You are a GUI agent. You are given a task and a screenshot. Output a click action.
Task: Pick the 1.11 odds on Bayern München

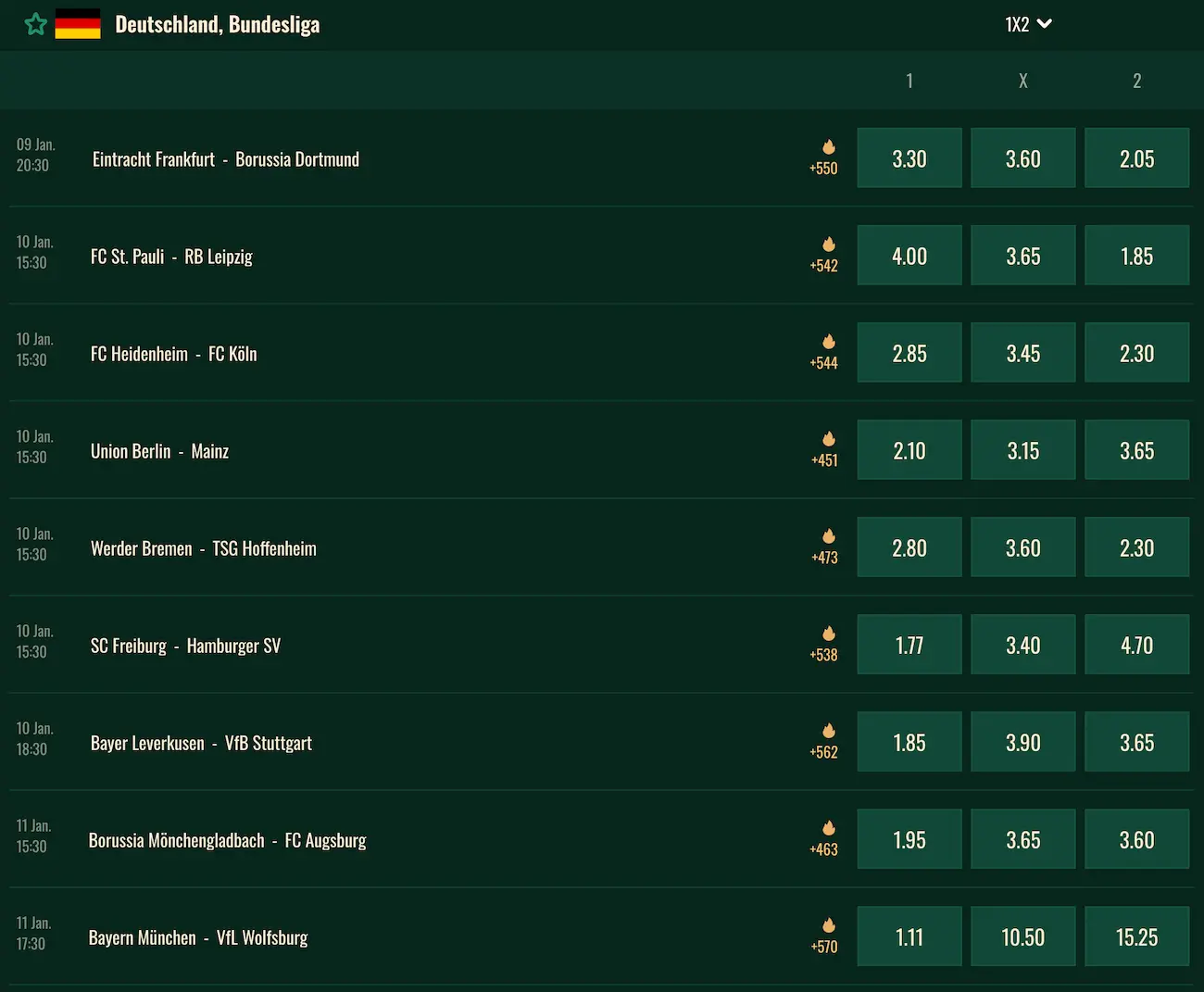[x=909, y=935]
